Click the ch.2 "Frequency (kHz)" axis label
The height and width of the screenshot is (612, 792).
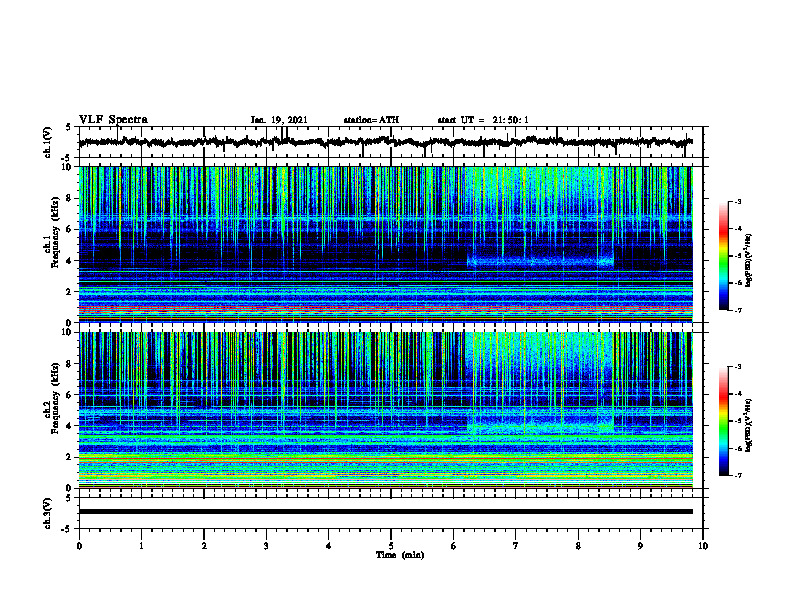coord(55,398)
